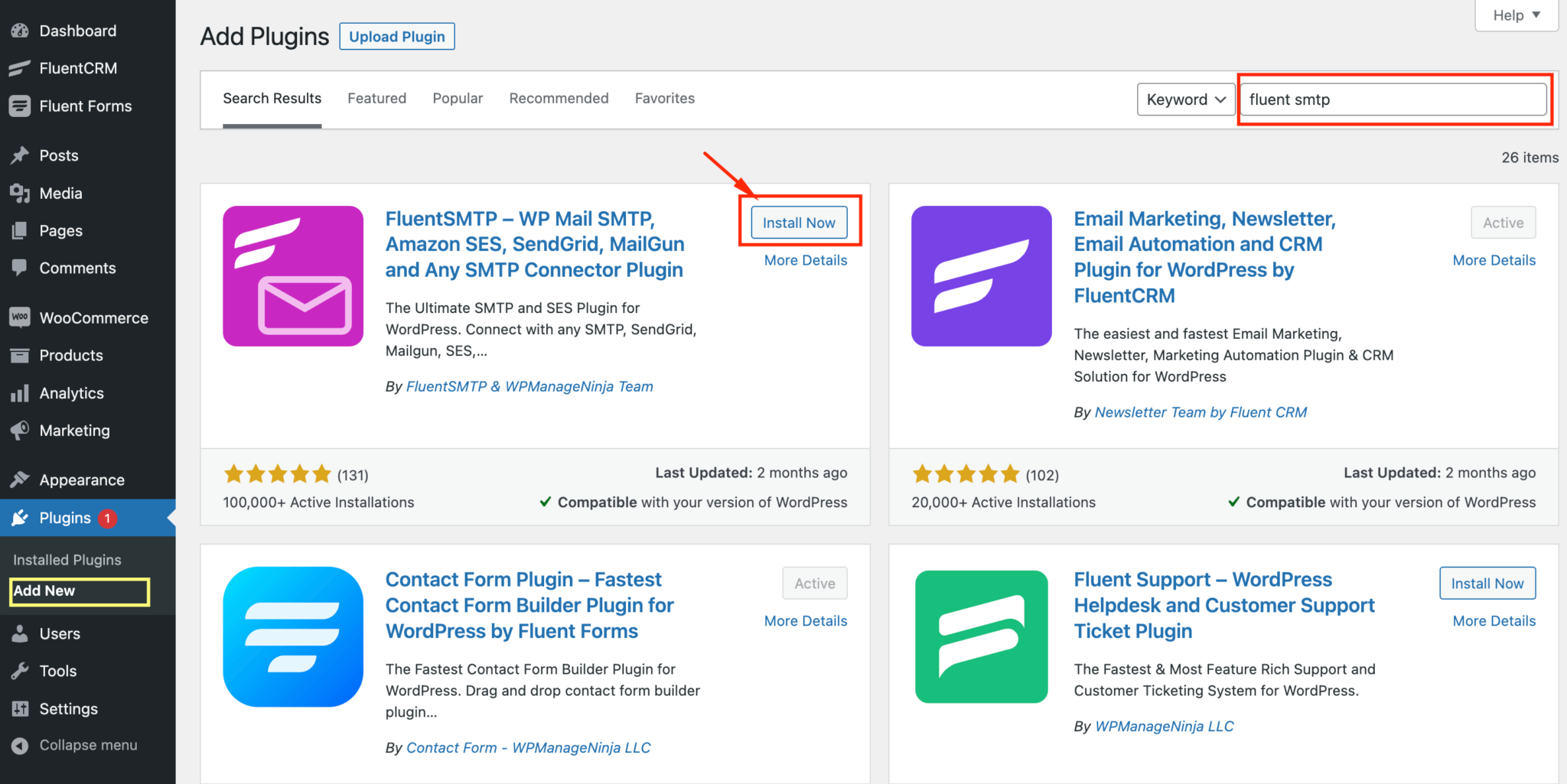Click the Dashboard gauge icon in sidebar

pos(20,31)
